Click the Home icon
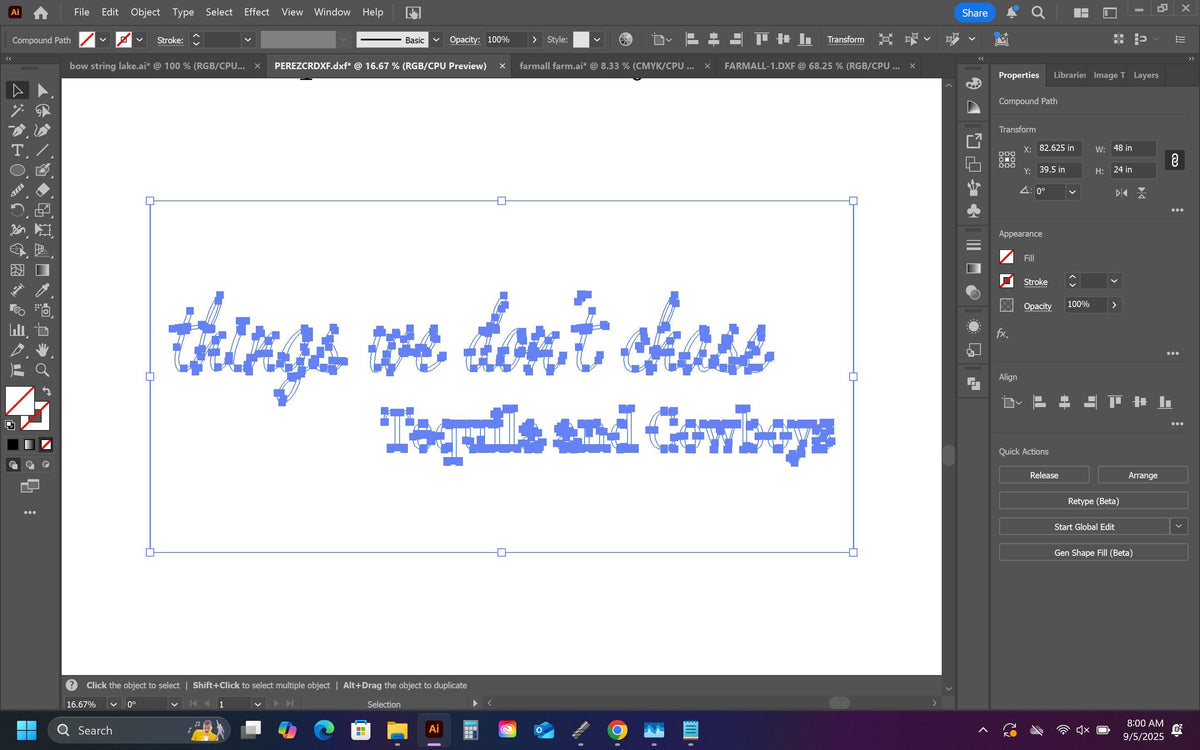This screenshot has height=750, width=1200. point(41,13)
